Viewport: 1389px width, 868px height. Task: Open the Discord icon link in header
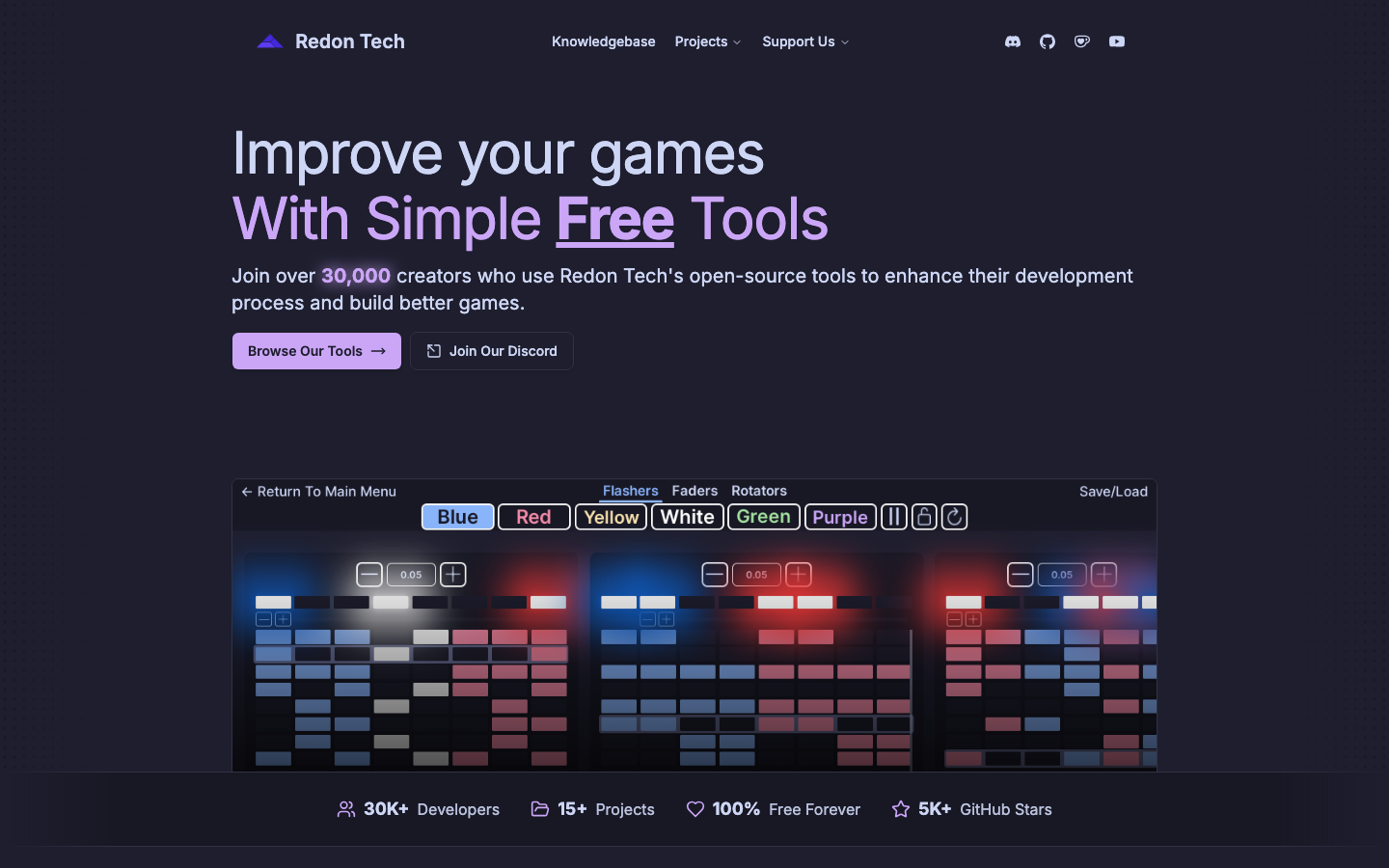point(1013,41)
